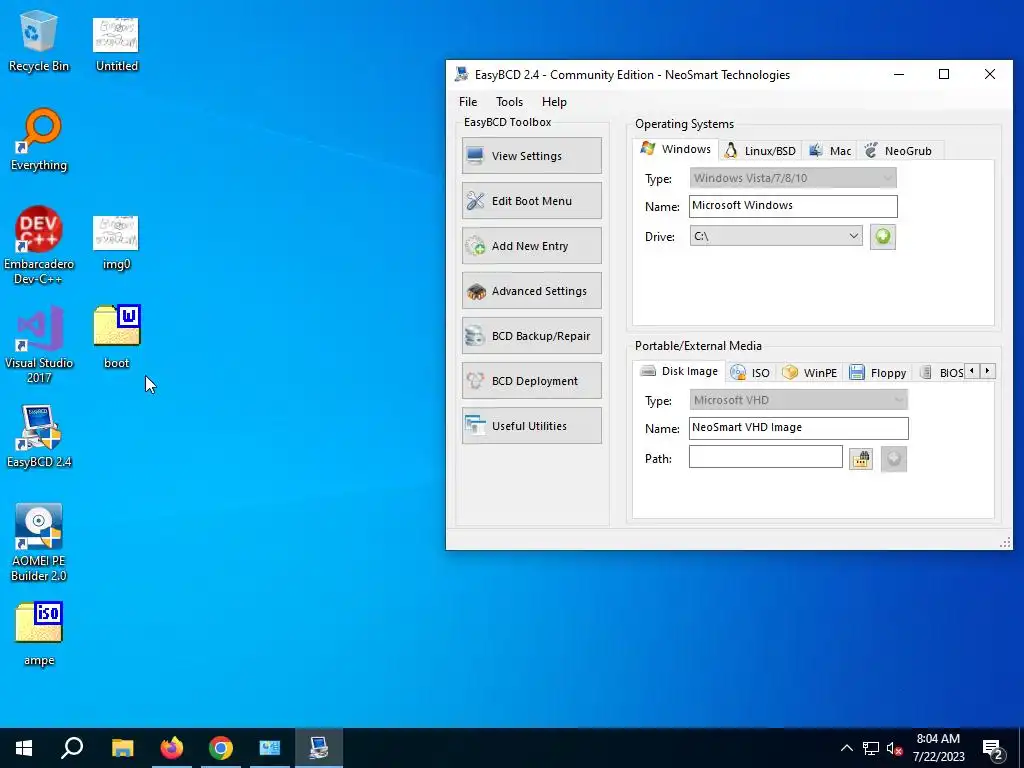Open the notification center icon
The height and width of the screenshot is (768, 1024).
(x=993, y=749)
